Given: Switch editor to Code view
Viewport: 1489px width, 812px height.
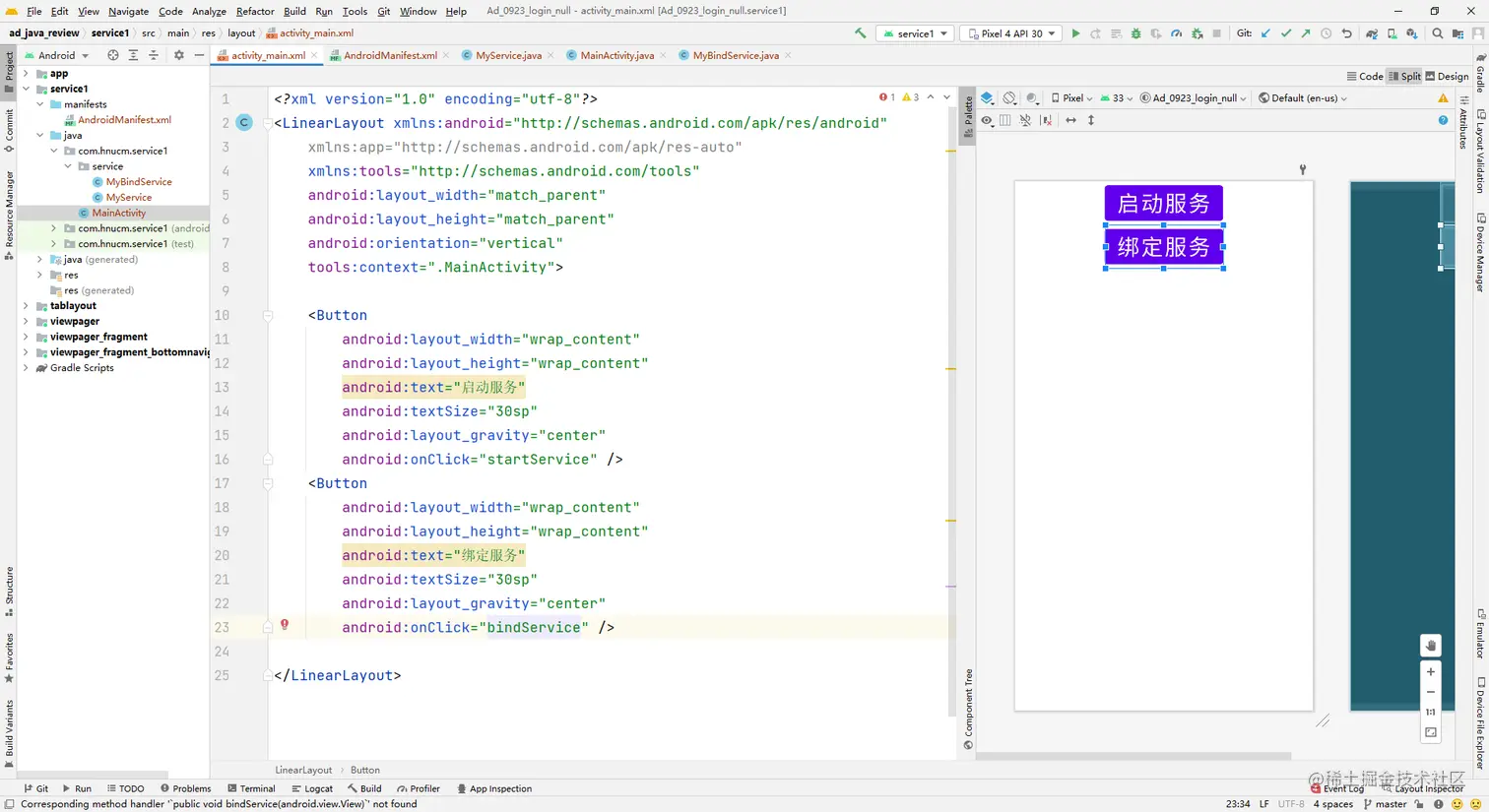Looking at the screenshot, I should 1364,76.
